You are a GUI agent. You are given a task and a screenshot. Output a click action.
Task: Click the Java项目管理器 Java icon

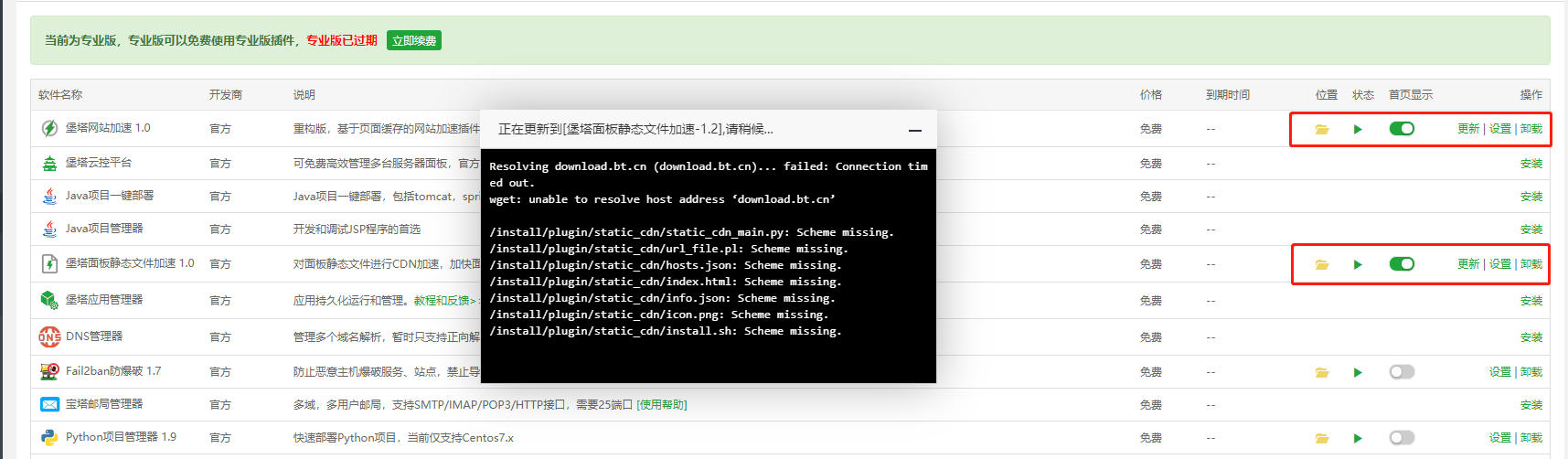49,229
